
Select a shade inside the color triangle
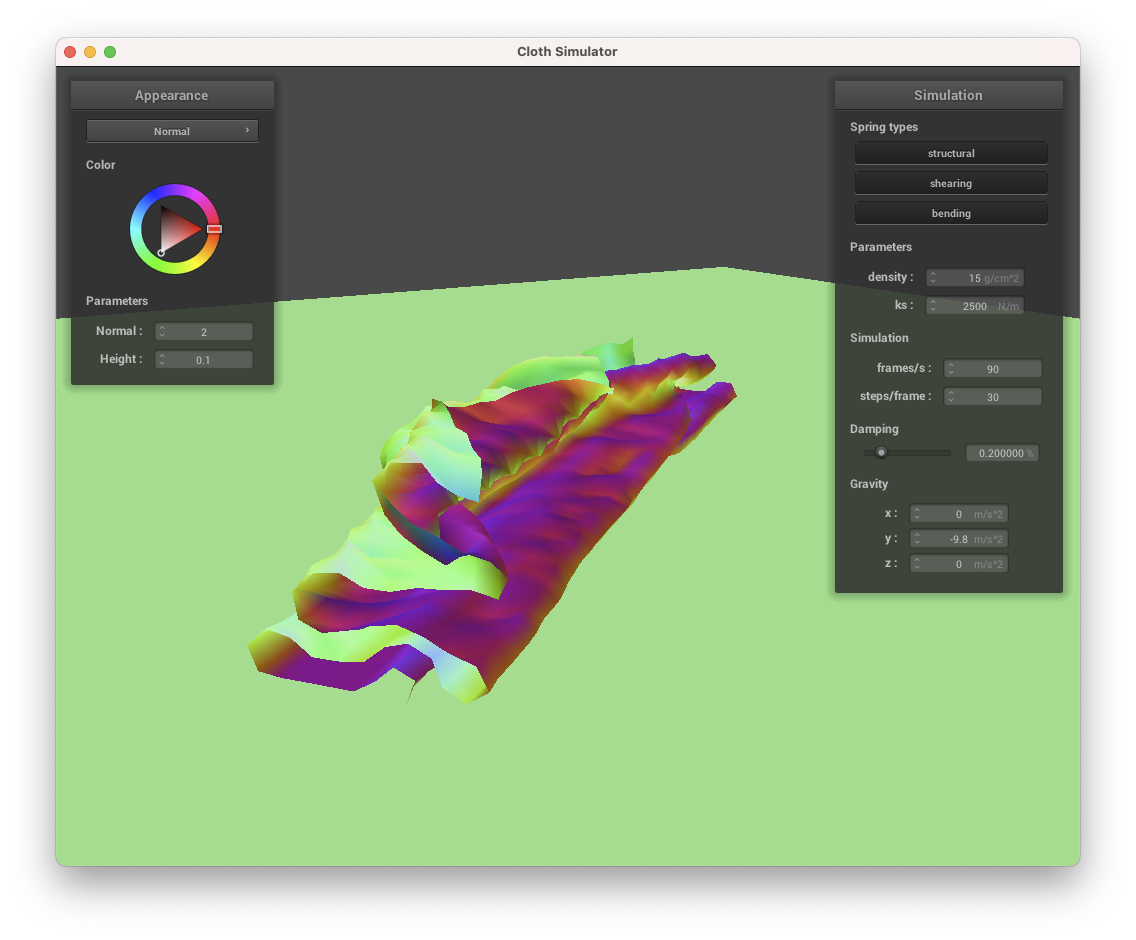172,228
